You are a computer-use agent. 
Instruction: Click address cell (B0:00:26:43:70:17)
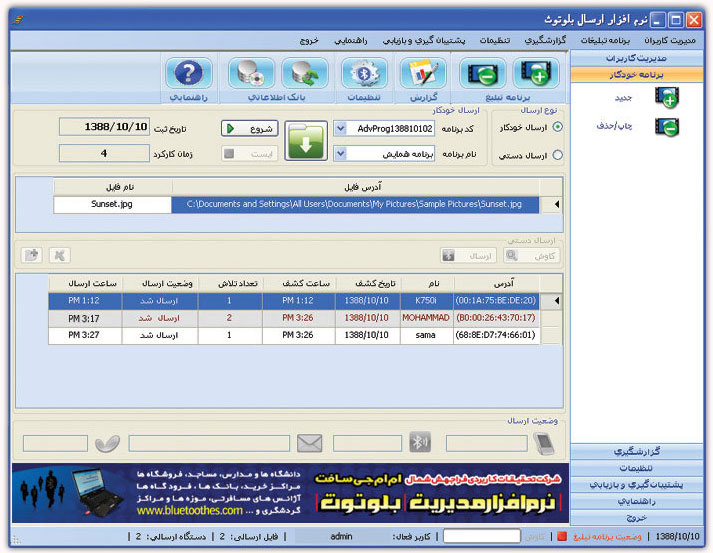[497, 318]
